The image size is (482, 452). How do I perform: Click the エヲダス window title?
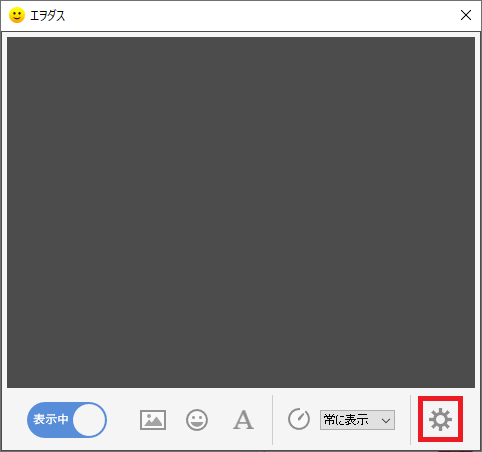pyautogui.click(x=47, y=16)
